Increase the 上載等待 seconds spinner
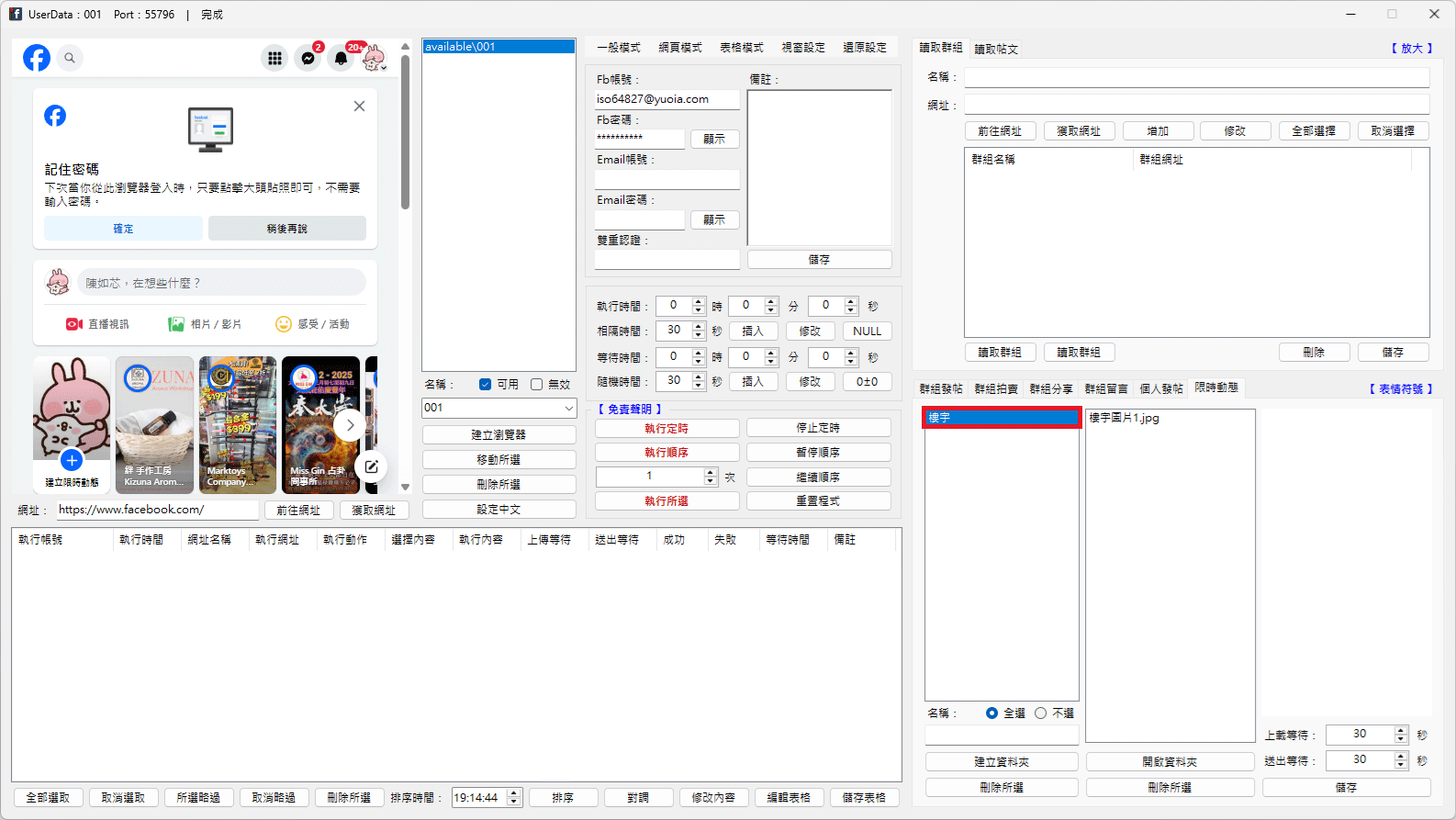The image size is (1456, 820). [x=1401, y=730]
